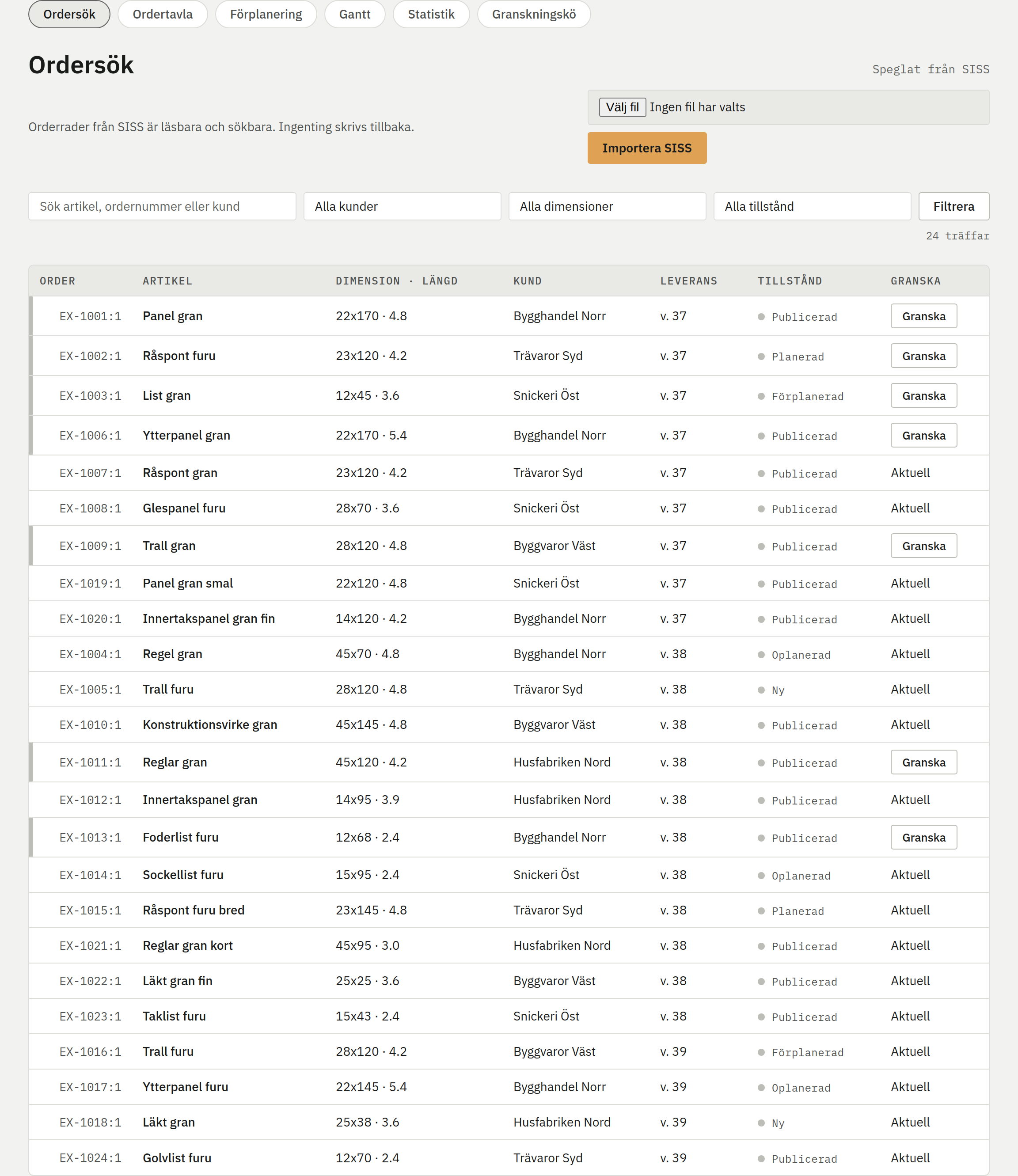Select the Ordersök tab
Image resolution: width=1018 pixels, height=1176 pixels.
(x=69, y=14)
